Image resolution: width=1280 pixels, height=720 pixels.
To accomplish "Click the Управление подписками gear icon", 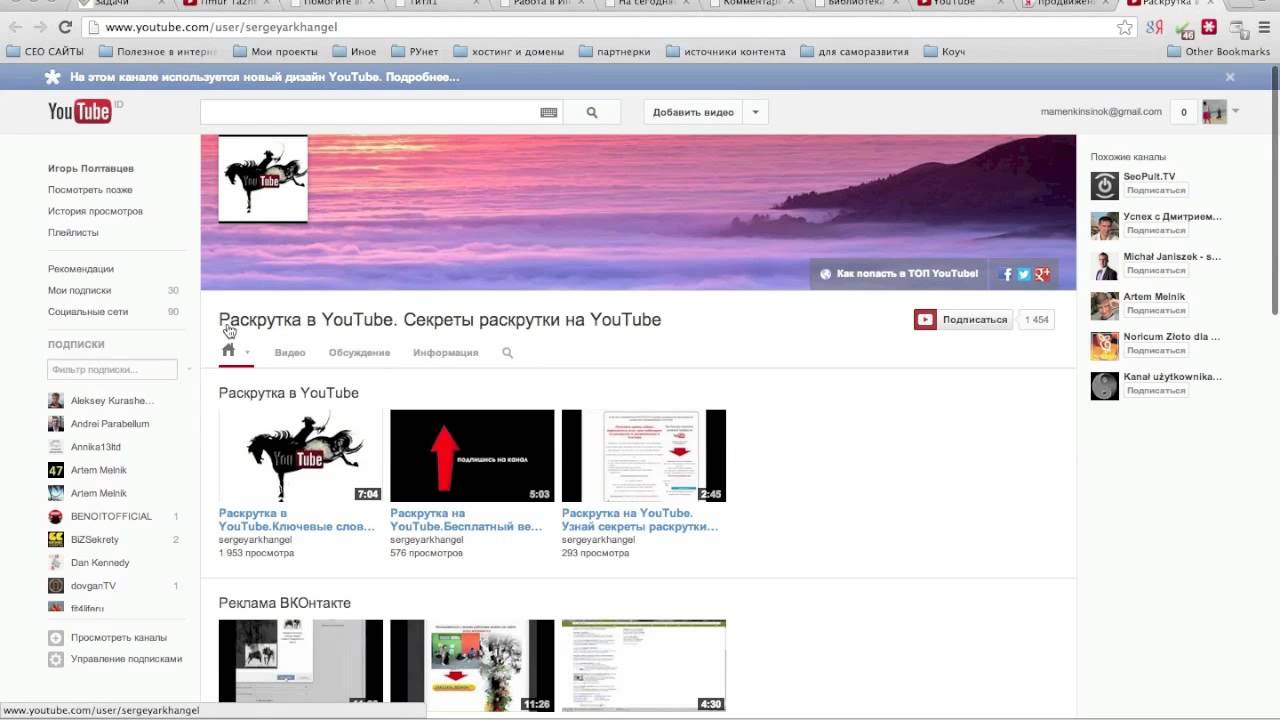I will coord(56,660).
